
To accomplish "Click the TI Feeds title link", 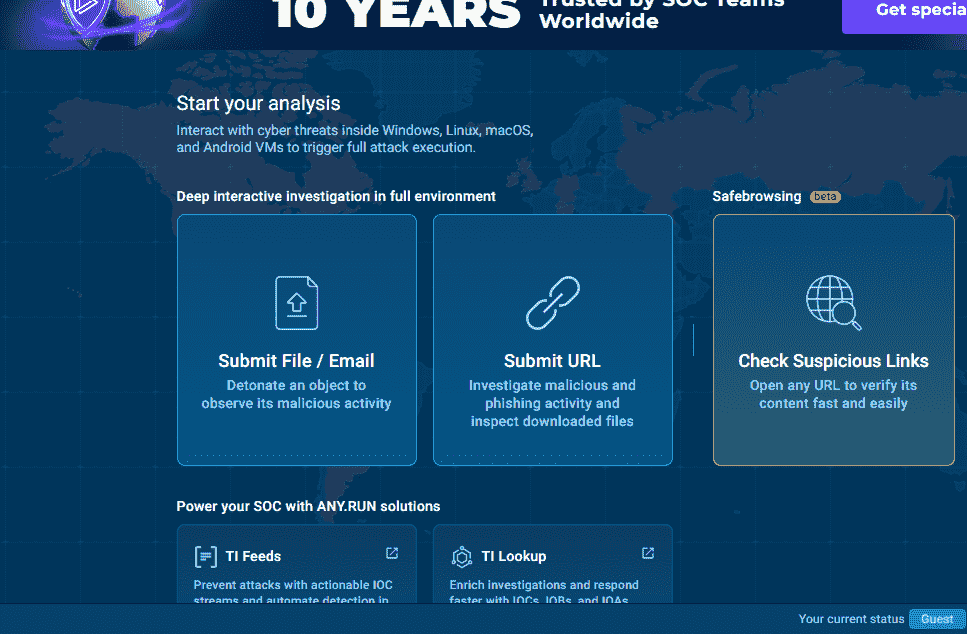I will (x=253, y=556).
